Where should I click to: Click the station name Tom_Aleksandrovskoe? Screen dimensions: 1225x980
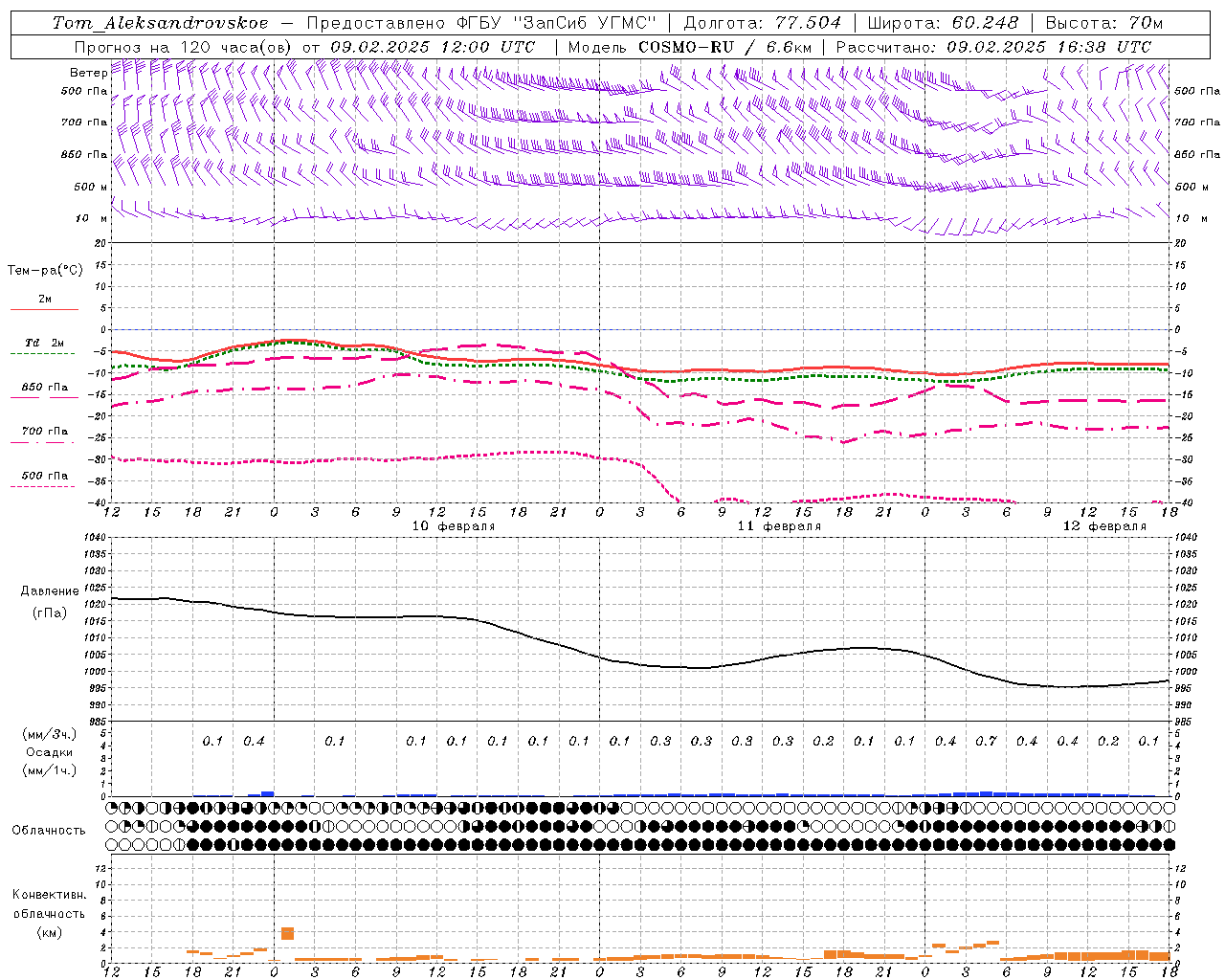tap(160, 23)
